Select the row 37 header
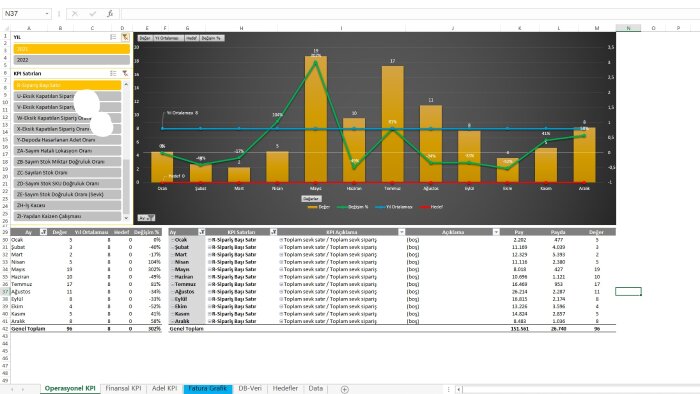Screen dimensions: 700x394 (x=5, y=291)
